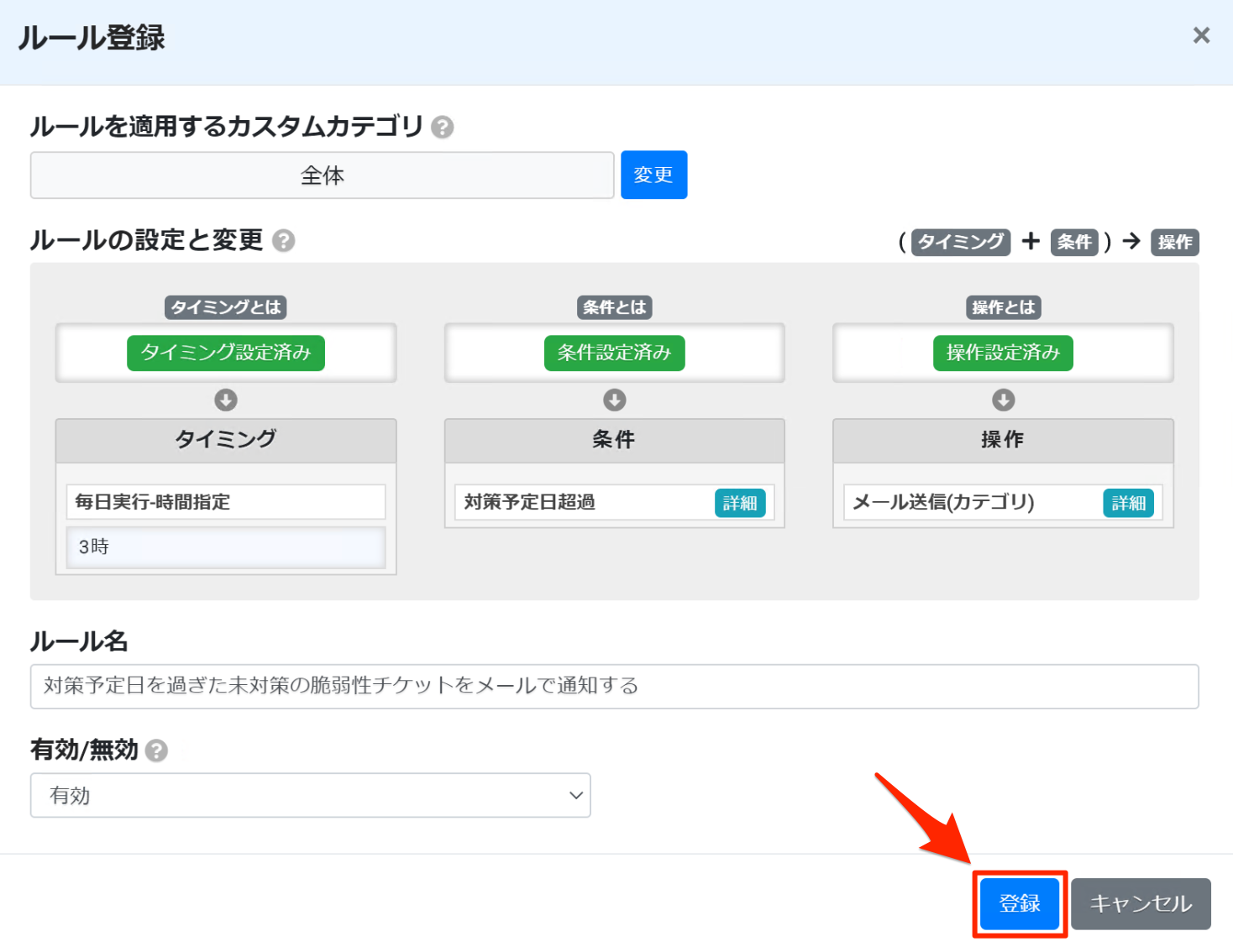Click down-arrow icon above 操作 panel

(1004, 400)
